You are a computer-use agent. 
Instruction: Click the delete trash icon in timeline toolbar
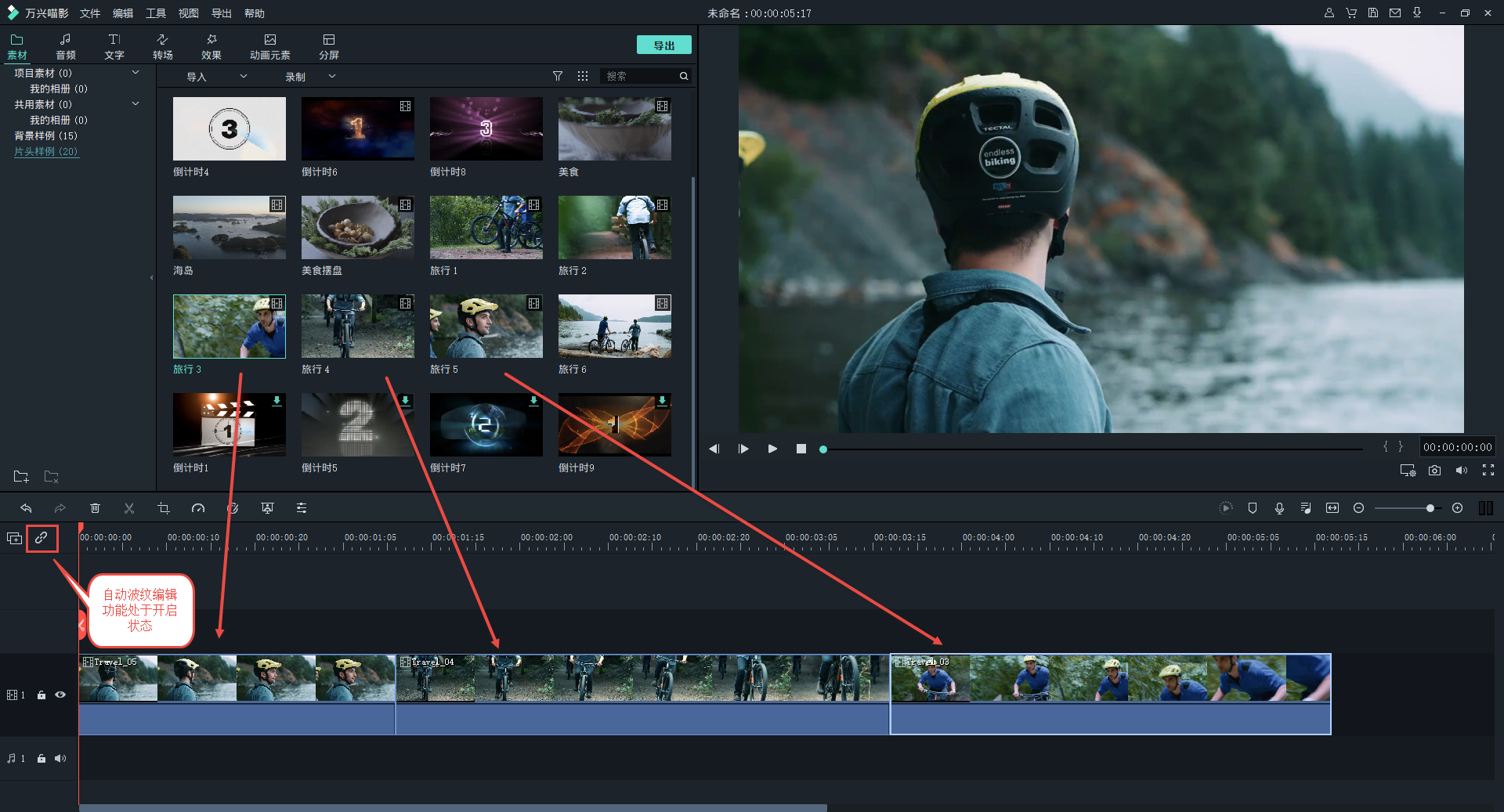coord(95,508)
